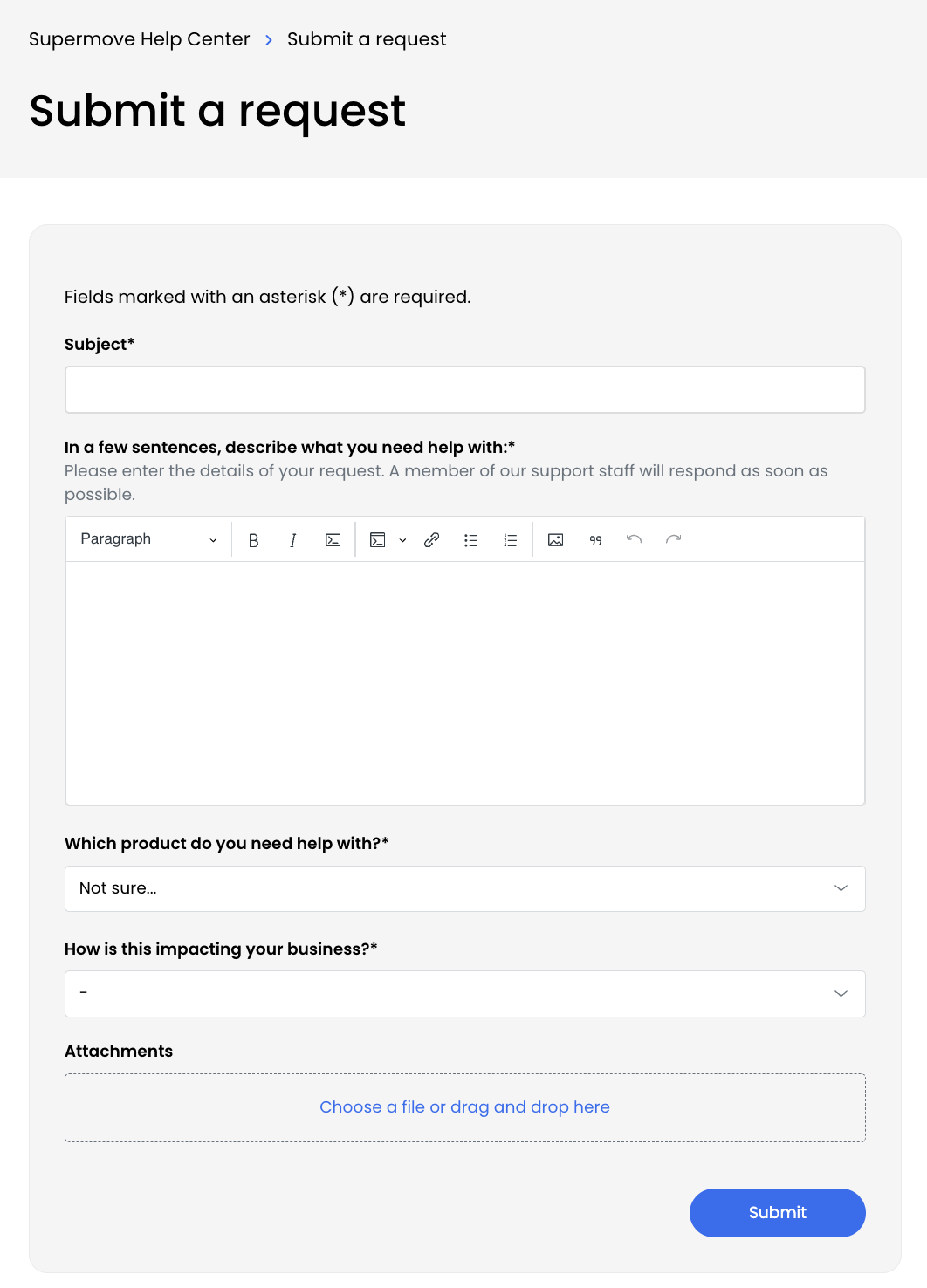927x1288 pixels.
Task: Expand the business impact dropdown
Action: 464,994
